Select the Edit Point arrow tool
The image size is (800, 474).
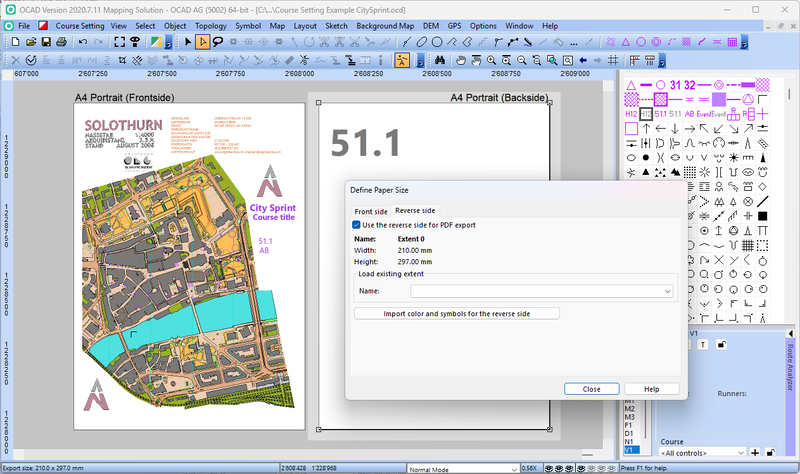coord(203,42)
